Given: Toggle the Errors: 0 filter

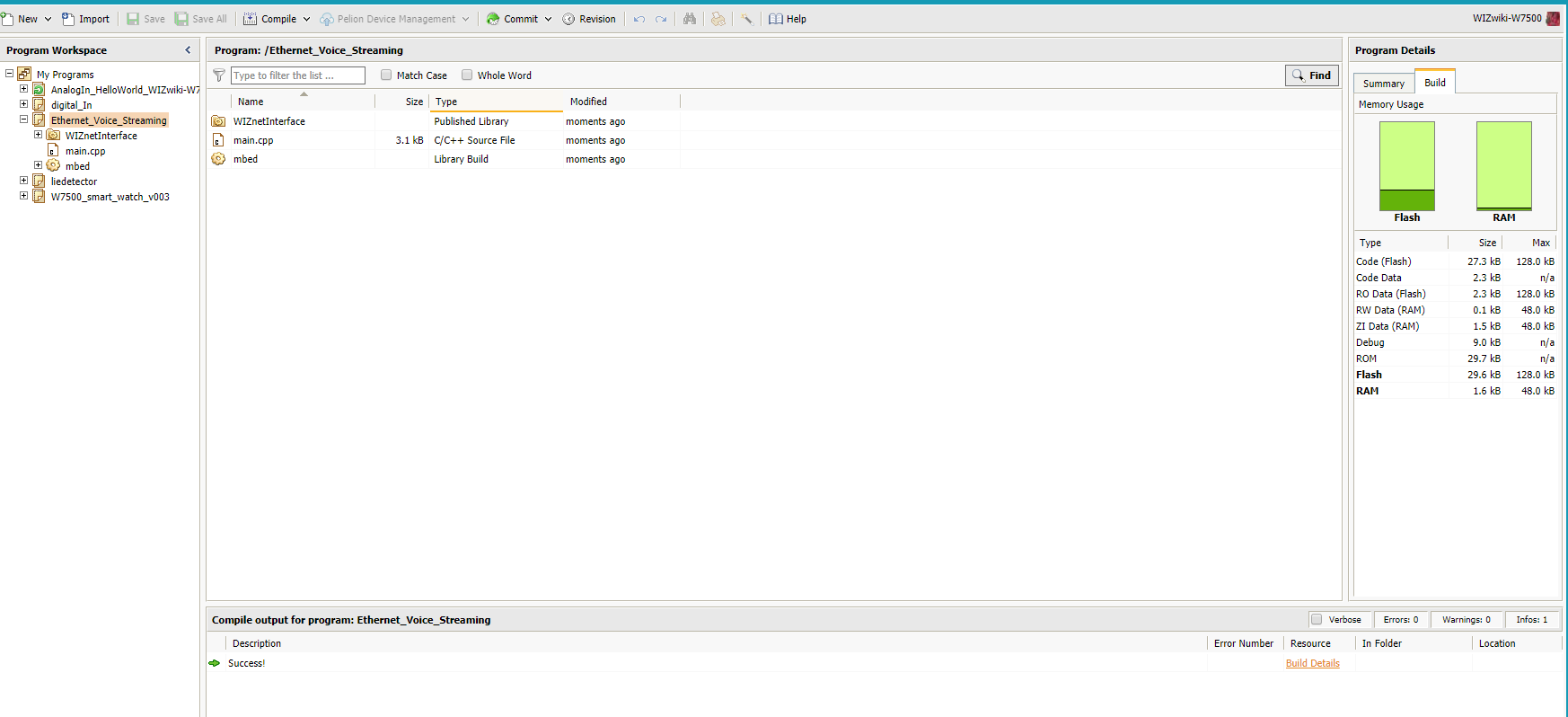Looking at the screenshot, I should pos(1401,620).
